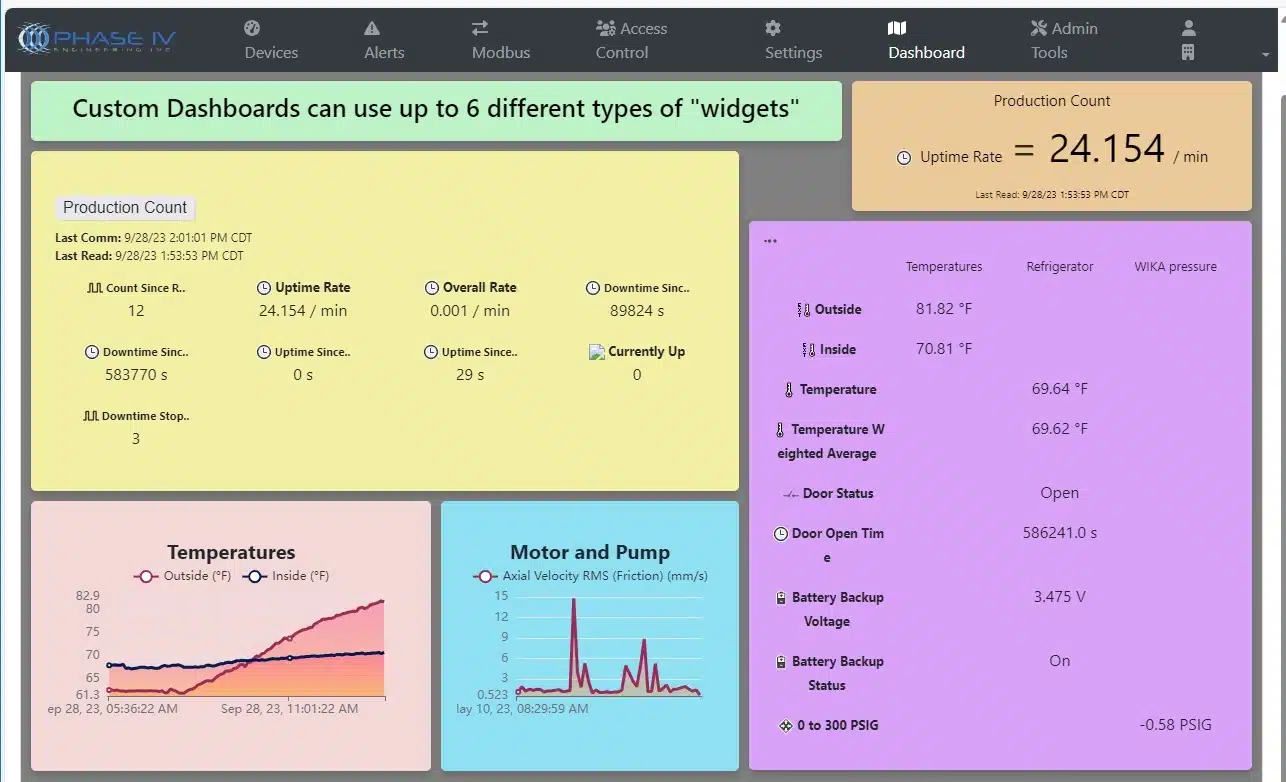The image size is (1286, 782).
Task: Click the Alerts warning triangle icon
Action: tap(372, 28)
